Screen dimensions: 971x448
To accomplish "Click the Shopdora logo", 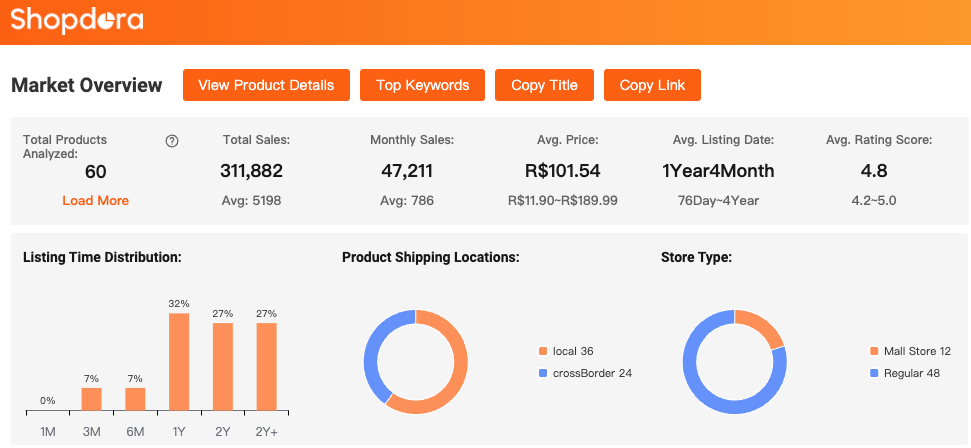I will pos(77,20).
